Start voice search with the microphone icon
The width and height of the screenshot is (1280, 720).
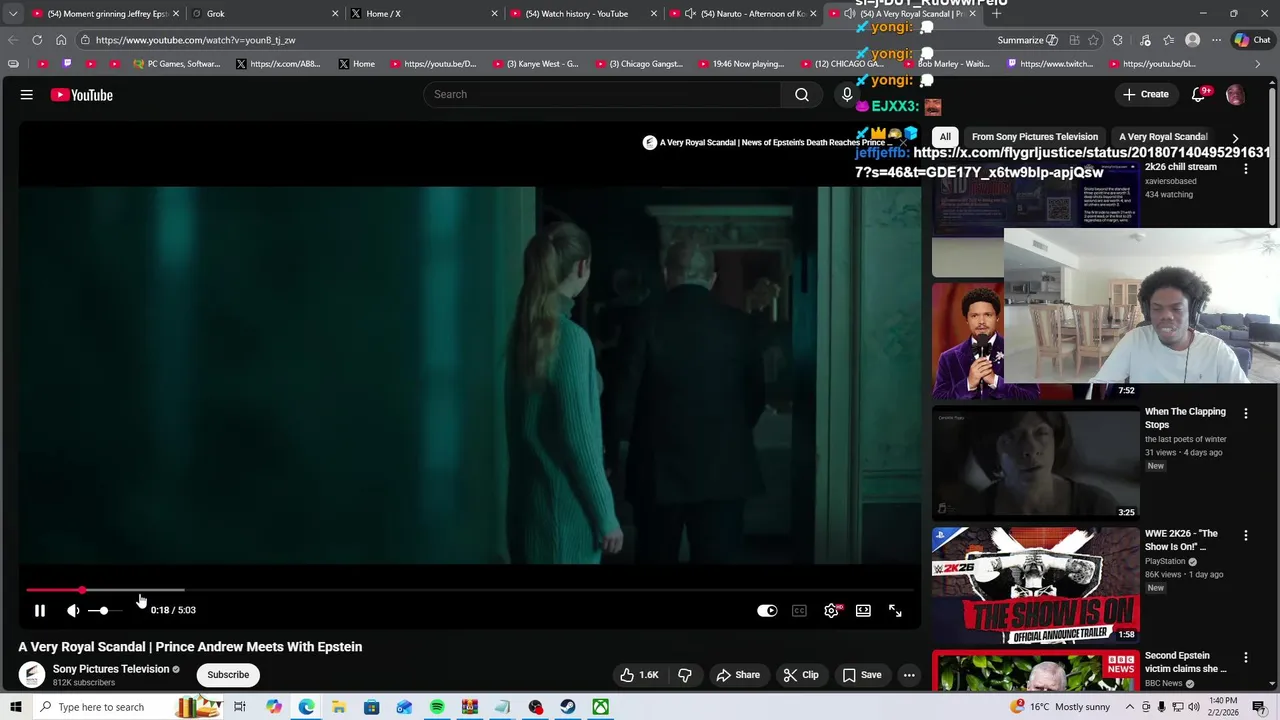coord(847,94)
